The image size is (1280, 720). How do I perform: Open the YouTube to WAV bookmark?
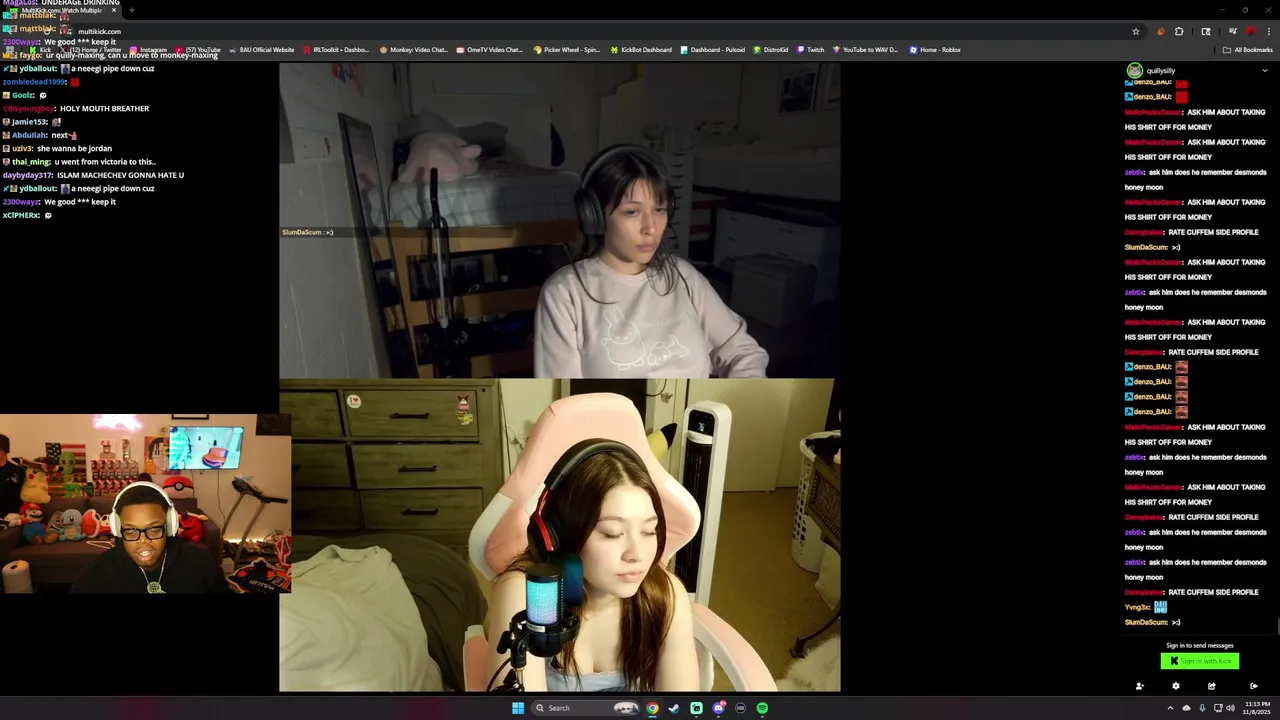(865, 50)
